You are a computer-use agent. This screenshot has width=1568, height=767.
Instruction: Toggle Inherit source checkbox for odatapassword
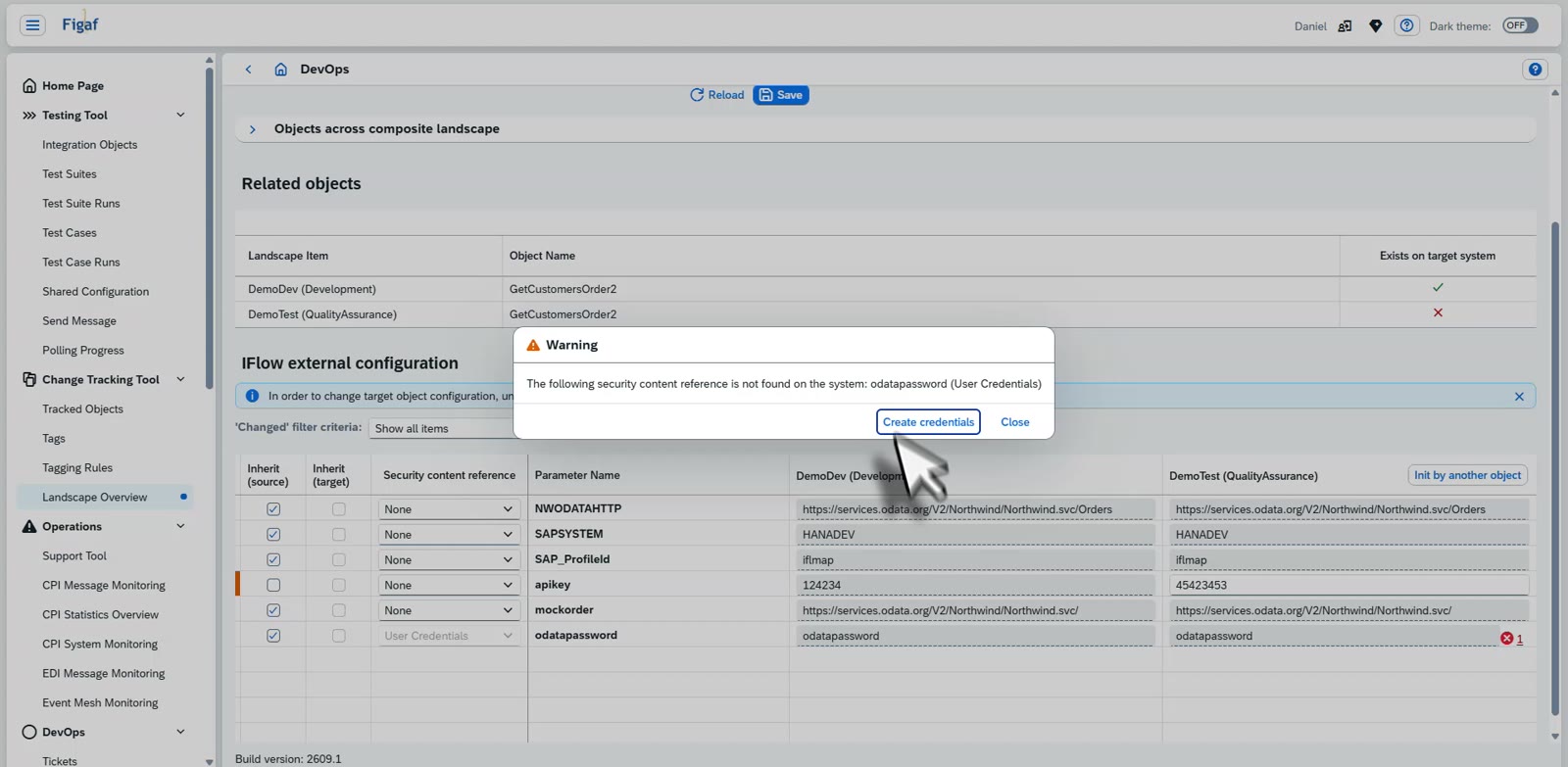[273, 636]
